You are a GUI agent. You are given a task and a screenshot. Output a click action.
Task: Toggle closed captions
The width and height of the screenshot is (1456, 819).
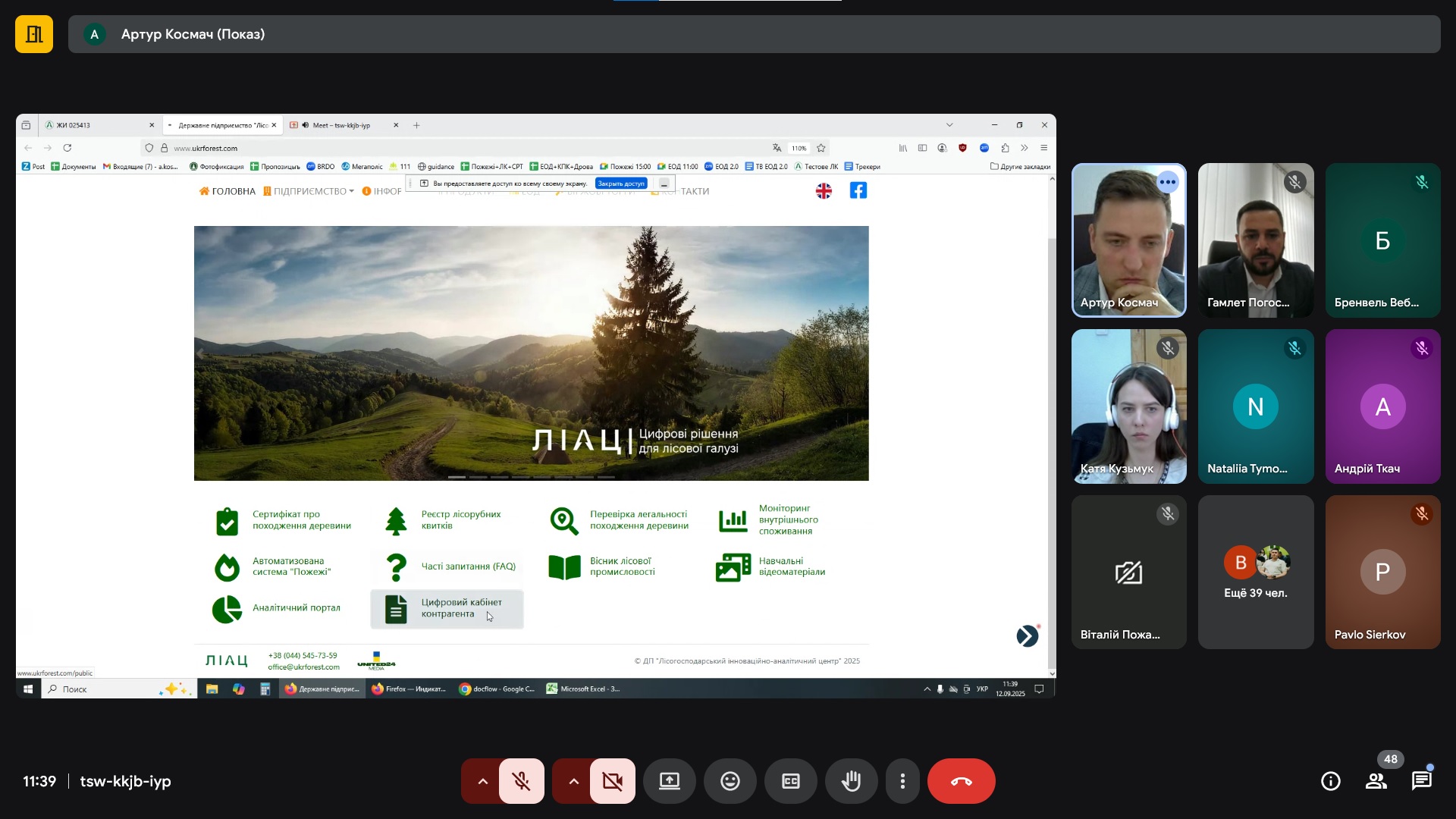[x=790, y=781]
